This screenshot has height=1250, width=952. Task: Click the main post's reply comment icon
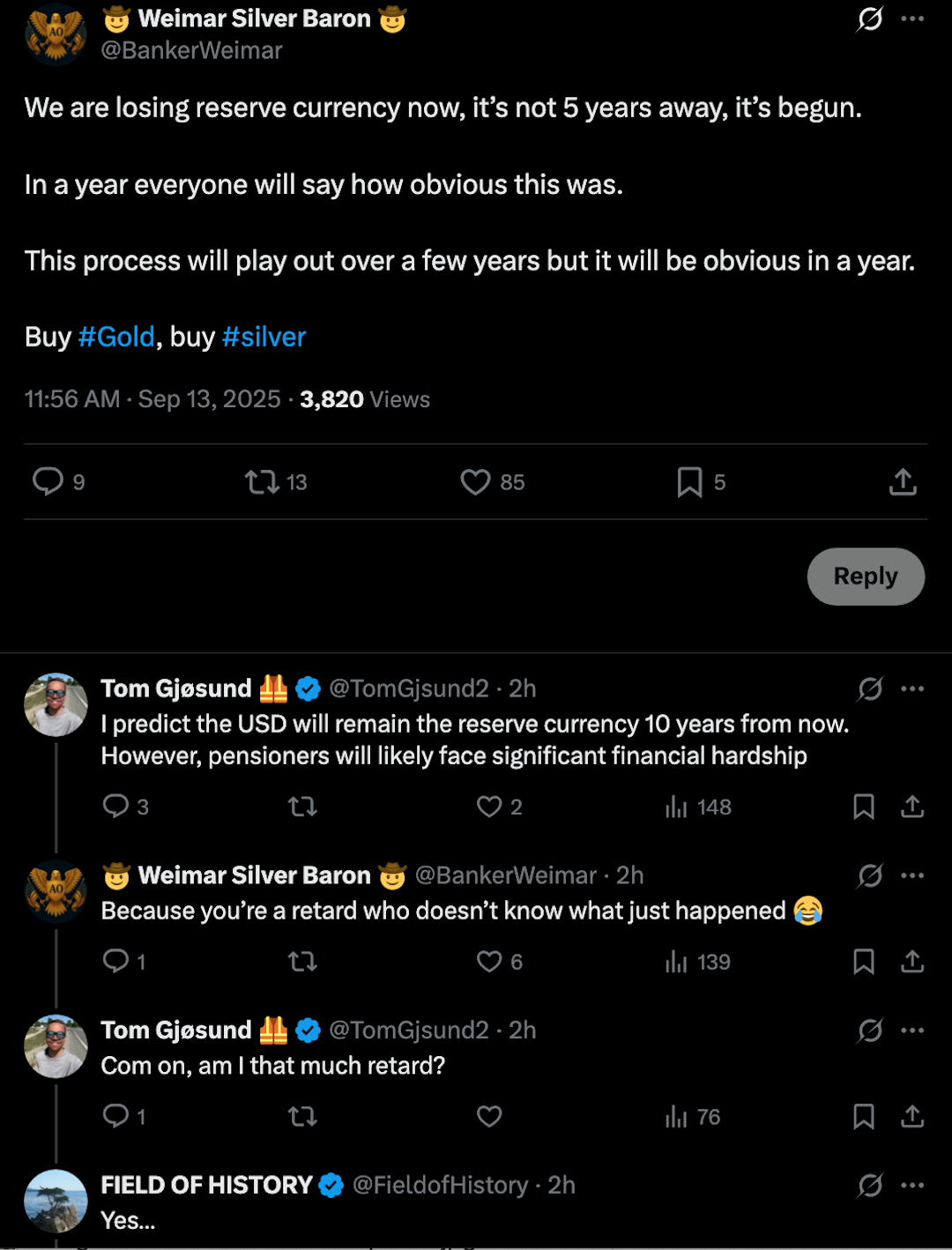tap(48, 481)
